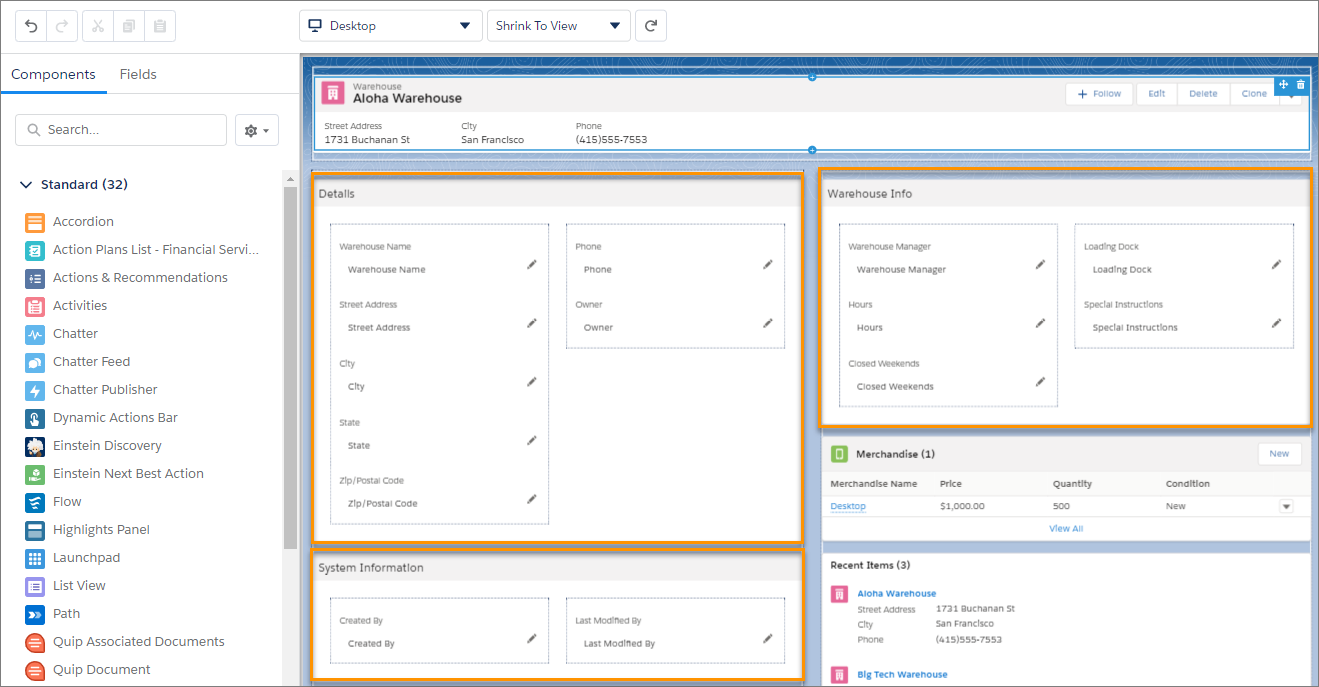Open the Desktop form factor dropdown
The width and height of the screenshot is (1319, 687).
point(390,26)
